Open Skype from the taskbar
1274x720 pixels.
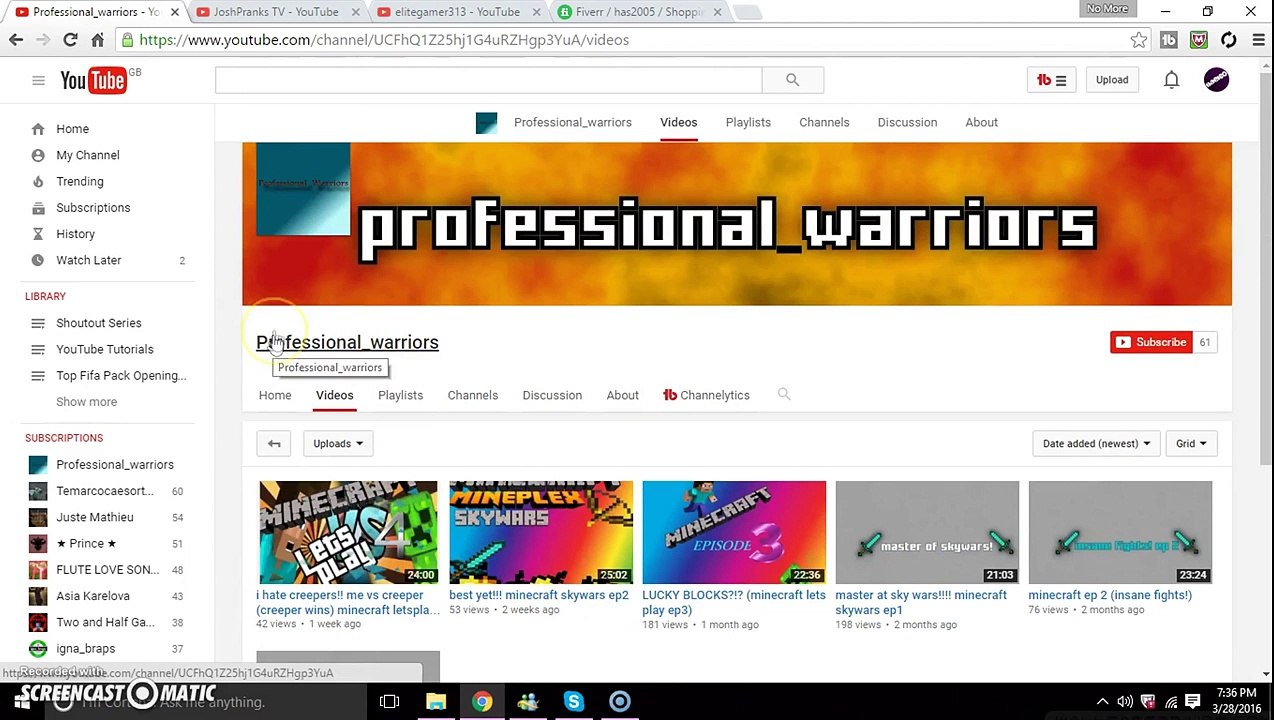[x=573, y=702]
